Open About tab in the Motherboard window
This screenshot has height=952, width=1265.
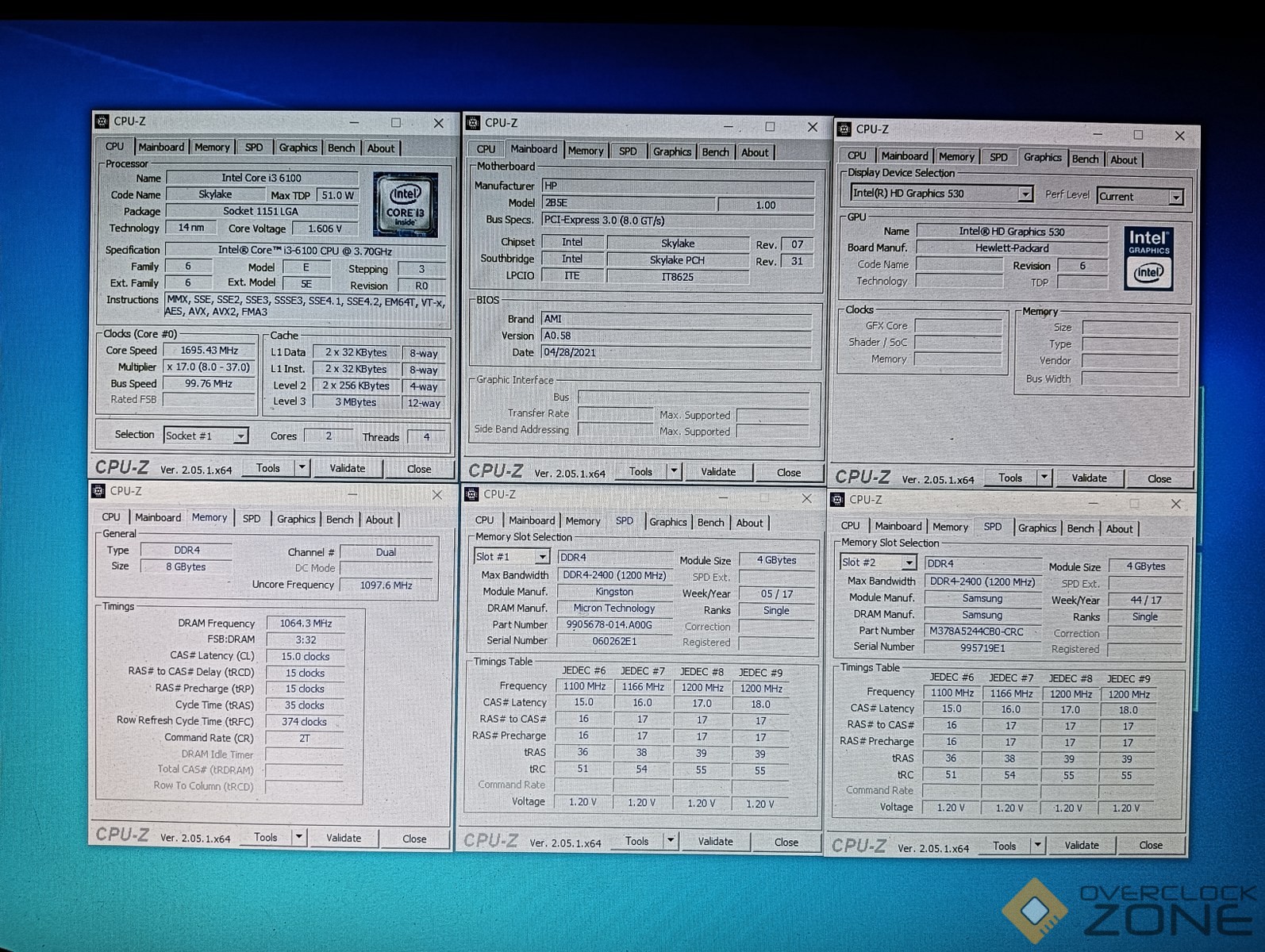click(x=754, y=152)
